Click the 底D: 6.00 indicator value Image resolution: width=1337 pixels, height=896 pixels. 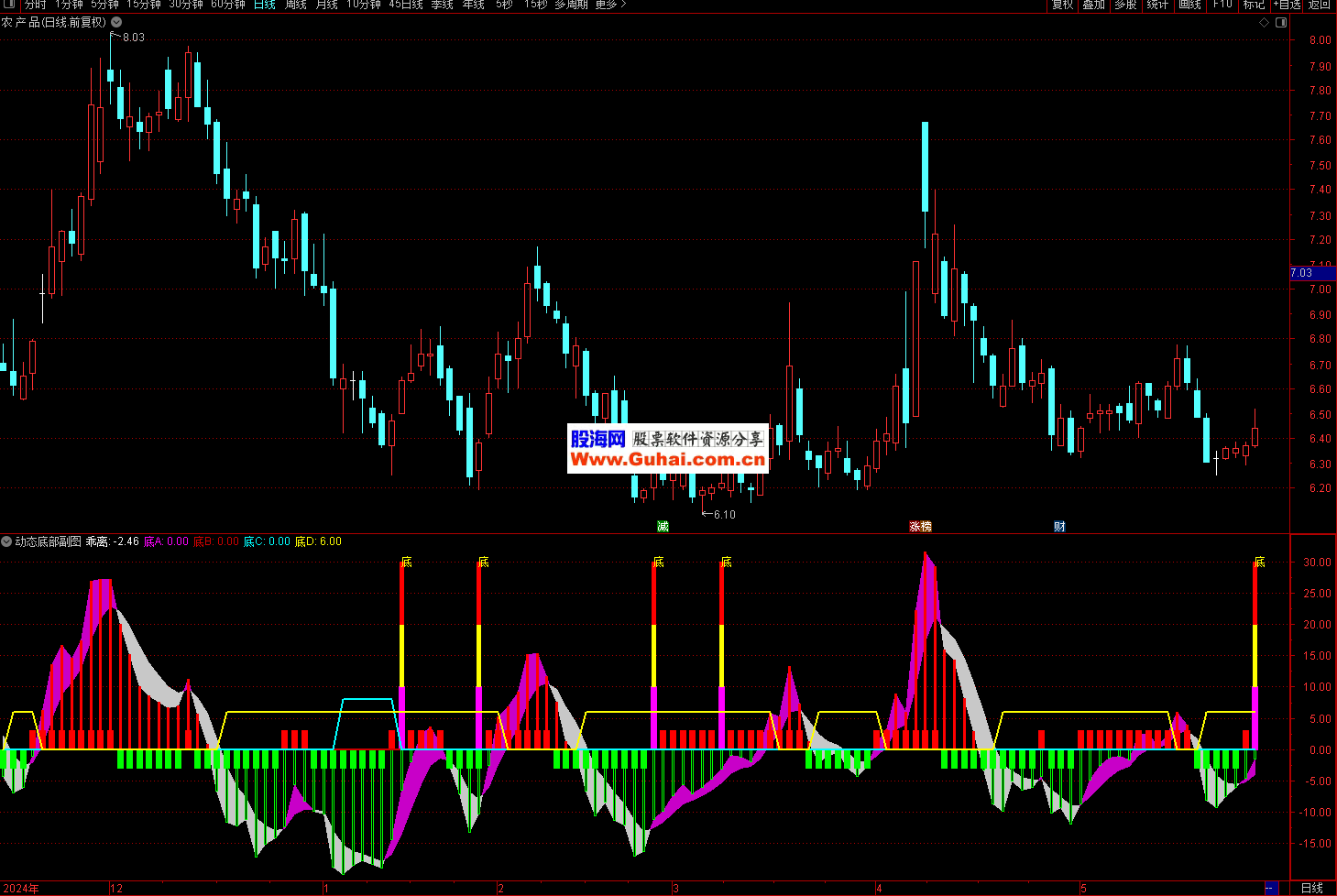tap(318, 541)
